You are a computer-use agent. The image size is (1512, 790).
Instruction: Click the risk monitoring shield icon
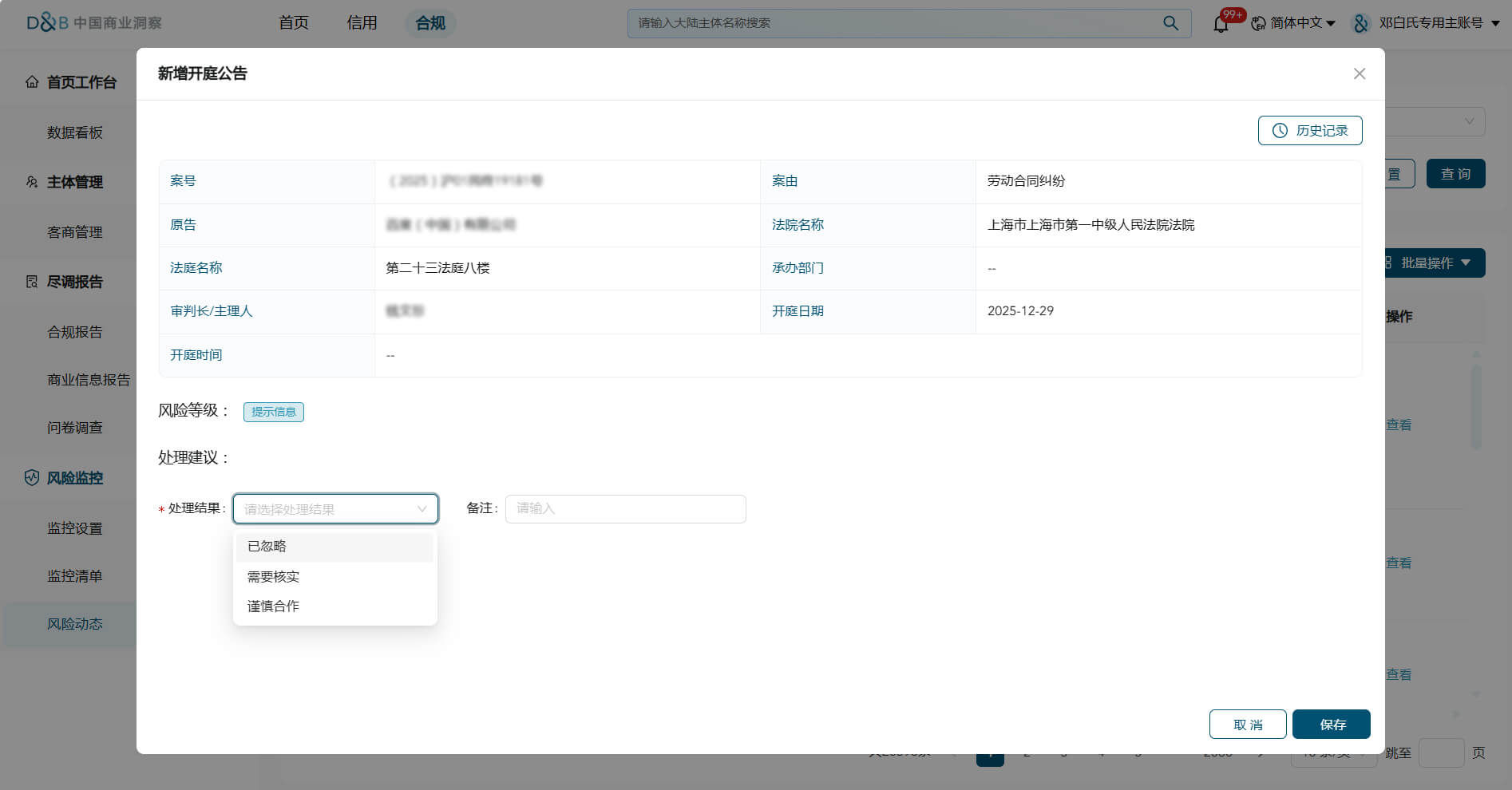32,478
